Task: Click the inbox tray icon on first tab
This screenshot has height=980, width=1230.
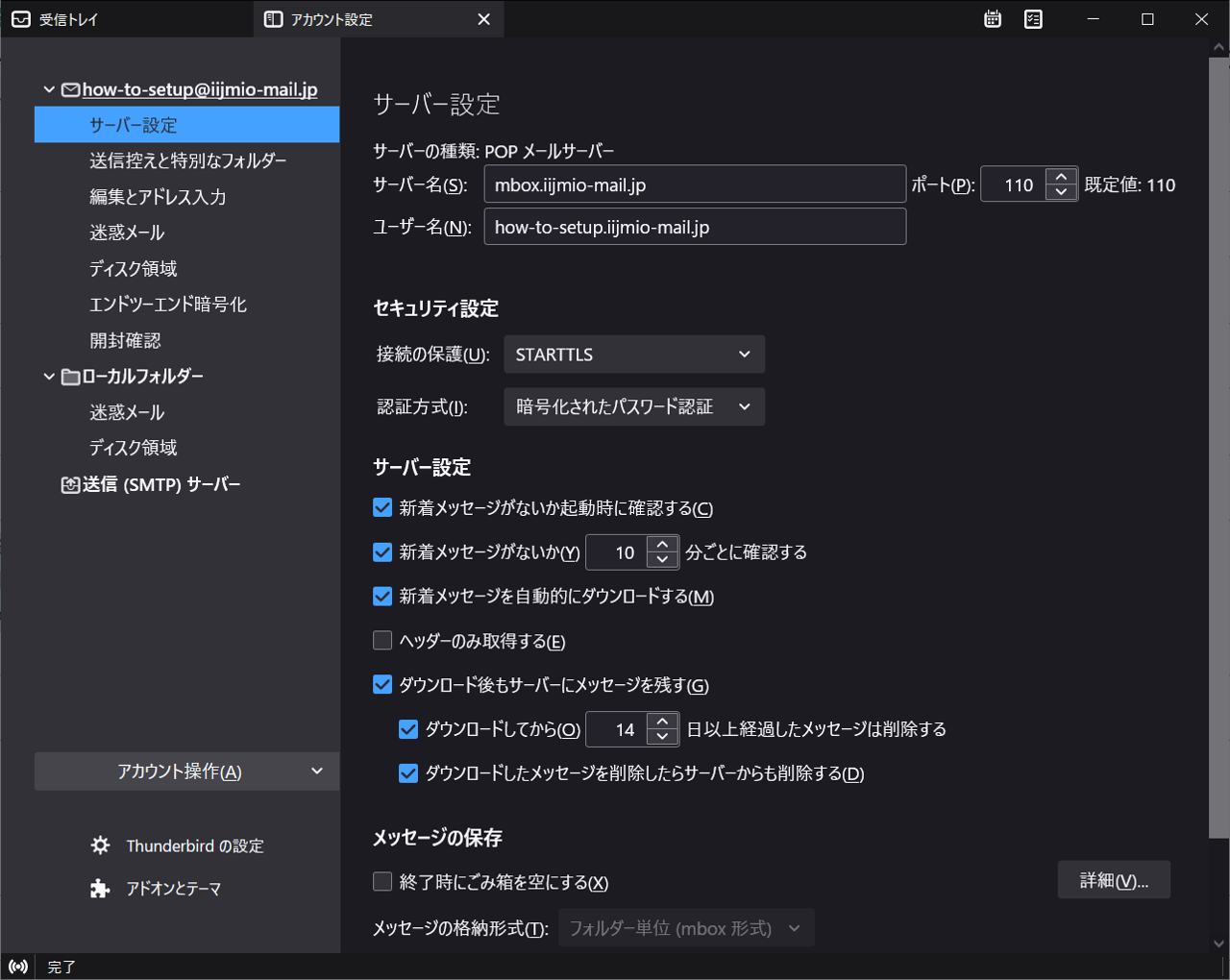Action: 21,19
